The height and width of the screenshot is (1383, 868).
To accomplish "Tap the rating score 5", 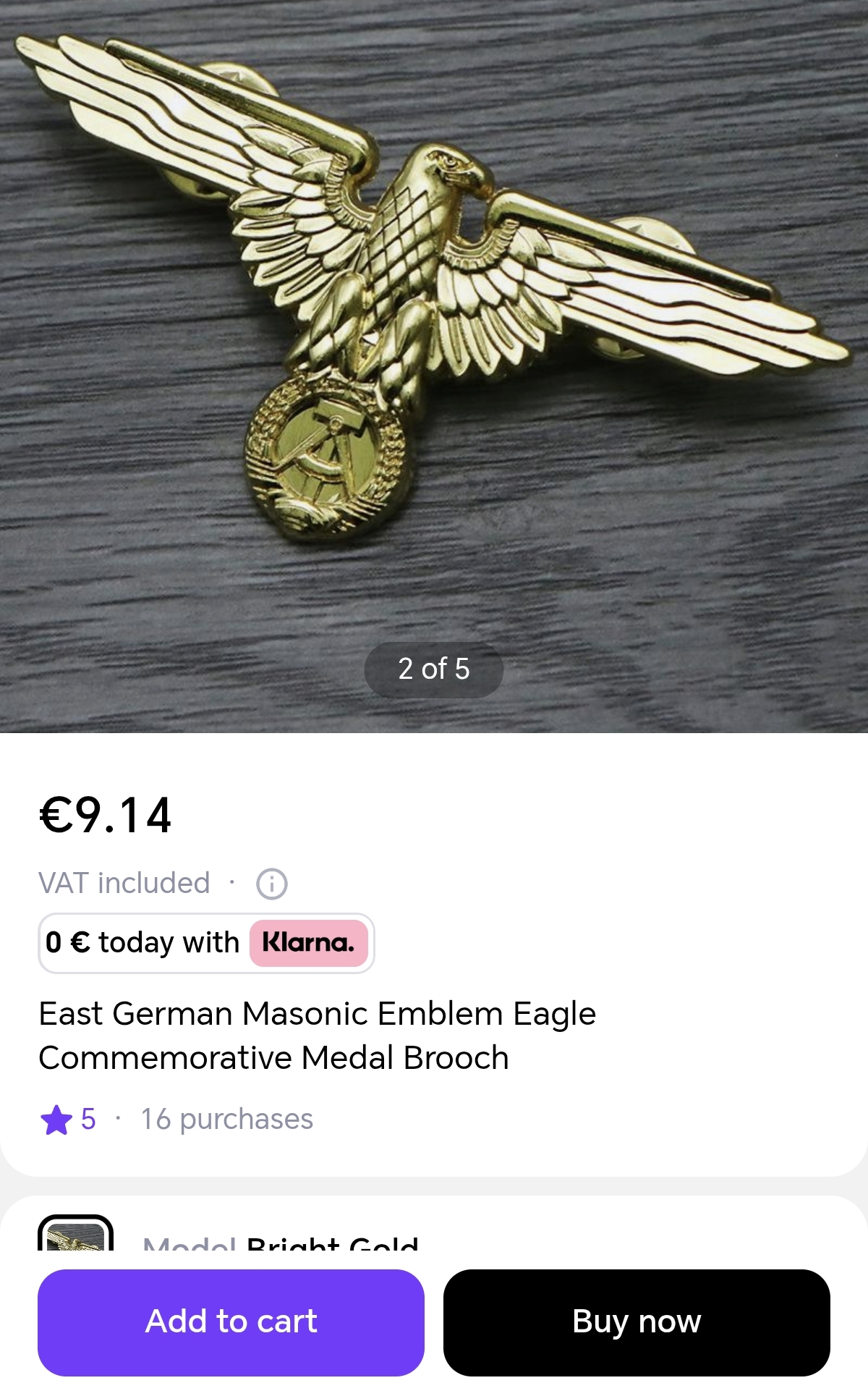I will pos(88,1120).
